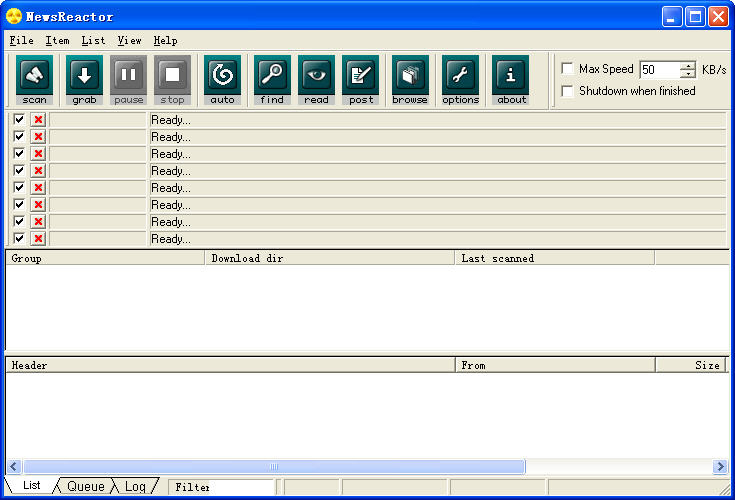Click red X on sixth connection row
The width and height of the screenshot is (735, 500).
click(38, 205)
